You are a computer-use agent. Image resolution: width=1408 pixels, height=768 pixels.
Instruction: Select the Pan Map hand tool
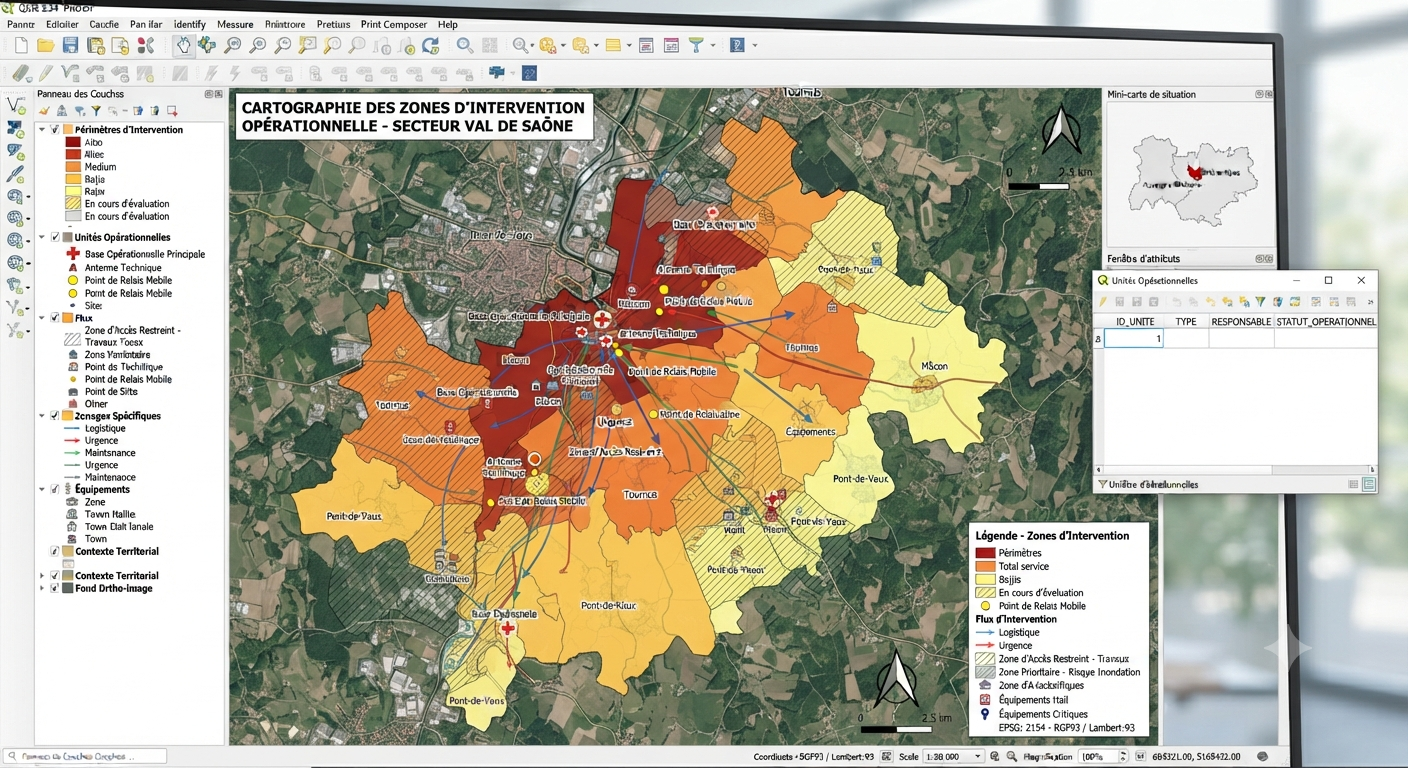(x=183, y=45)
